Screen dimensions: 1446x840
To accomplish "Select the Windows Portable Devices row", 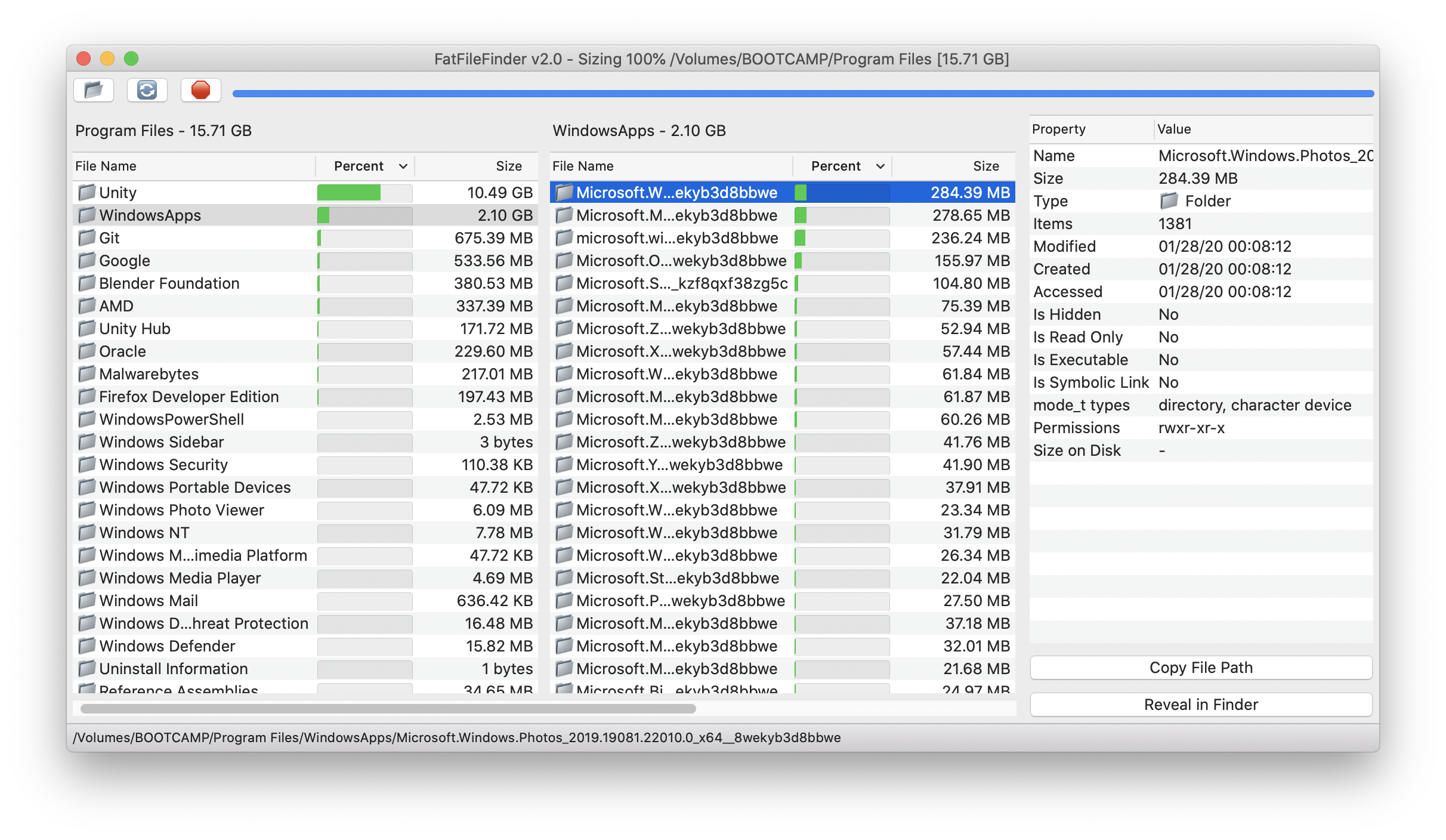I will [x=305, y=487].
